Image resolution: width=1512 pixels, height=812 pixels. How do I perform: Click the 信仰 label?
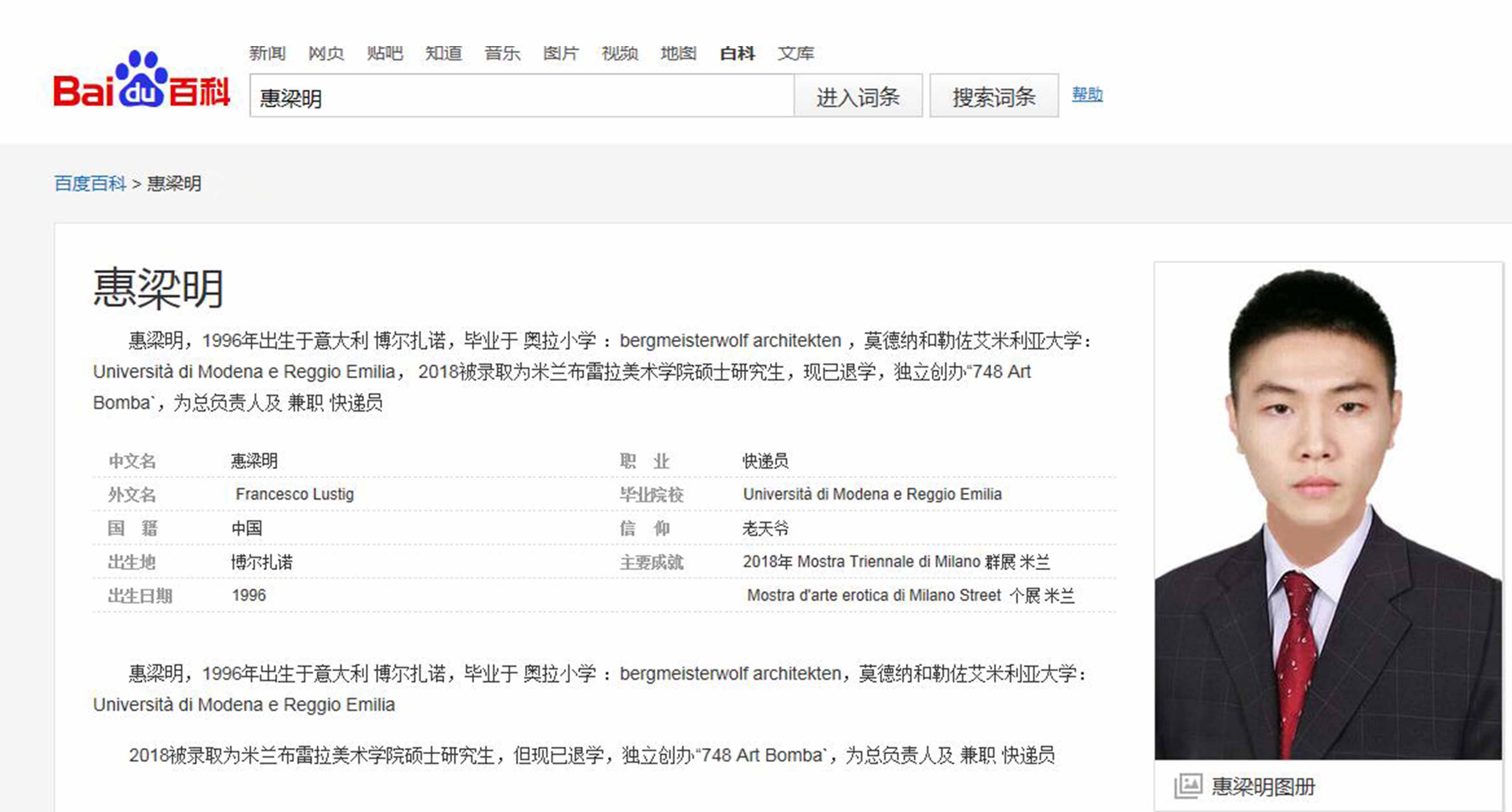click(x=645, y=528)
